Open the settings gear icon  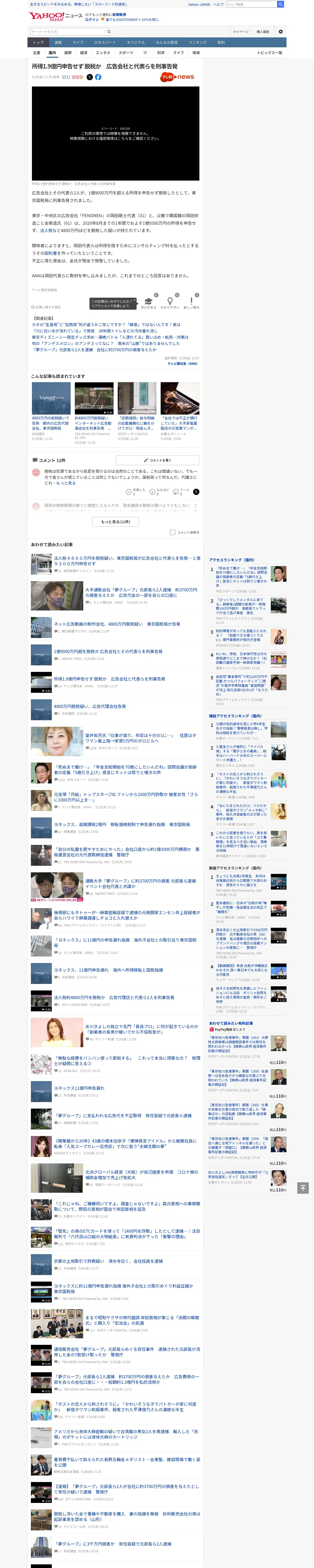coord(281,32)
